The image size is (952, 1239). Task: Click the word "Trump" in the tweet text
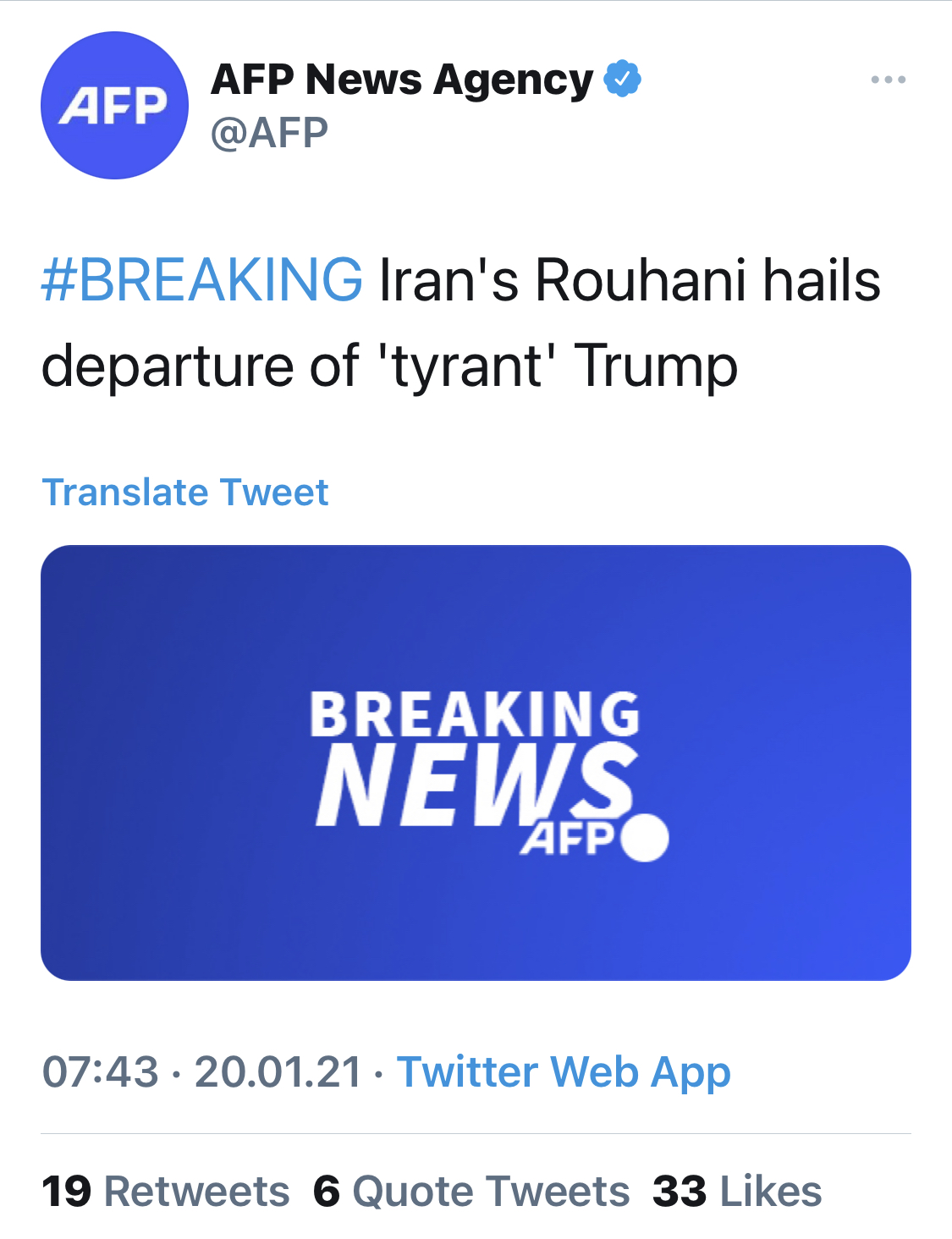coord(656,366)
